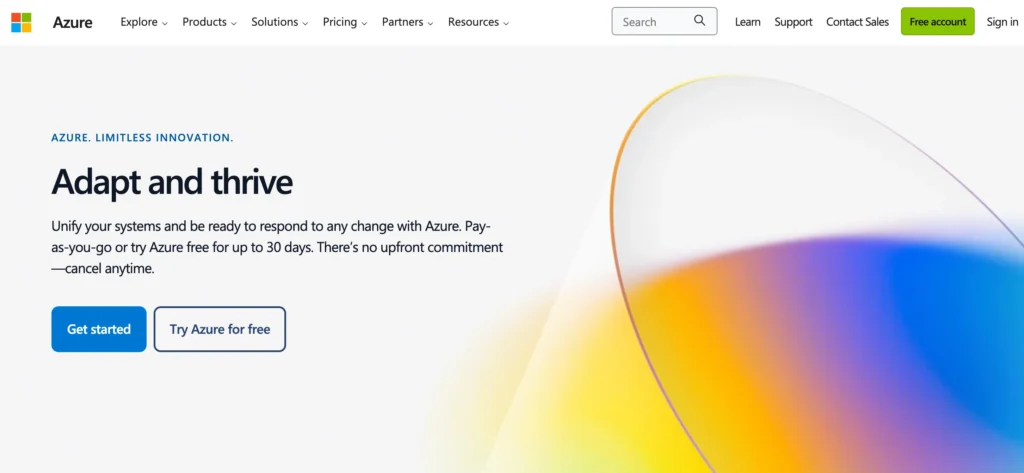Open the Support link
The width and height of the screenshot is (1024, 473).
pos(793,22)
